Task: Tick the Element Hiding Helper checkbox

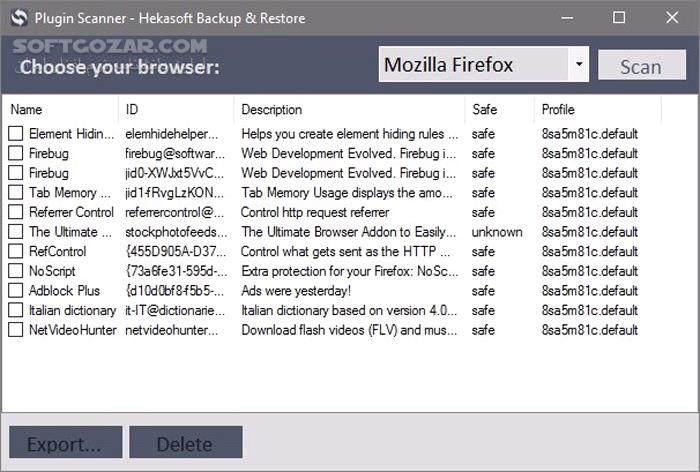Action: (16, 133)
